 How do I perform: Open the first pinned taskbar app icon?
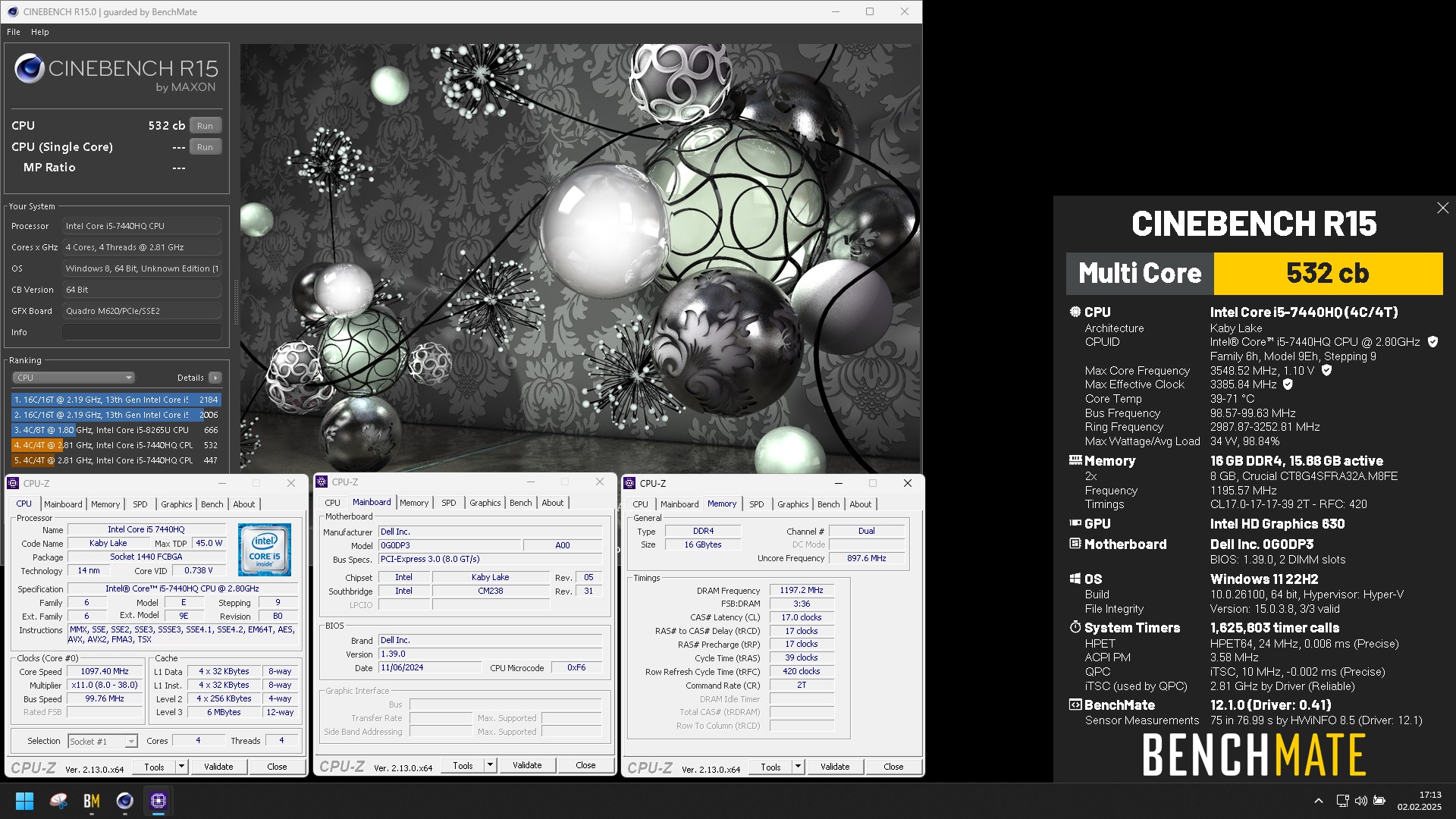[58, 801]
